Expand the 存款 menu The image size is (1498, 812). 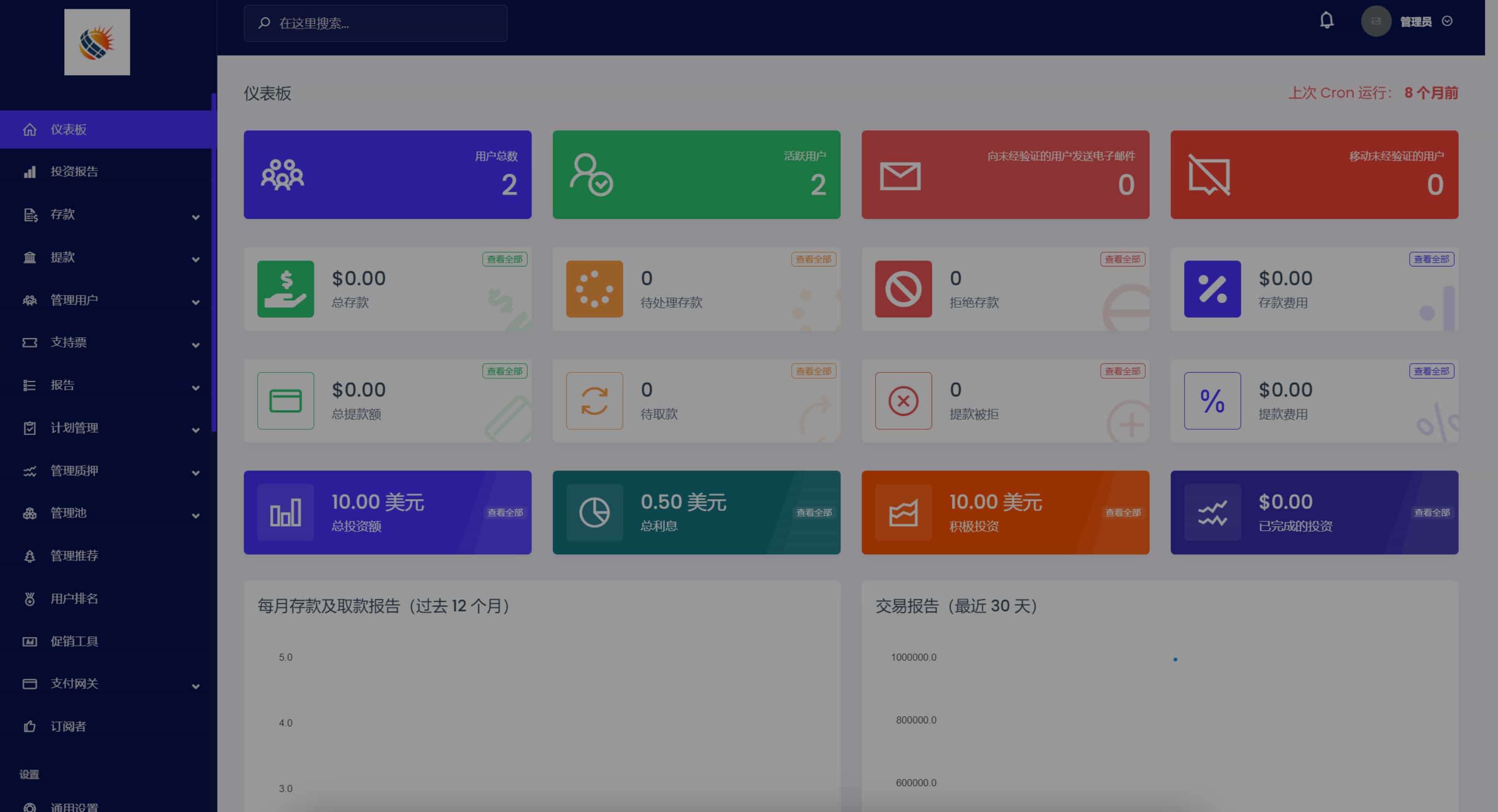[x=195, y=217]
